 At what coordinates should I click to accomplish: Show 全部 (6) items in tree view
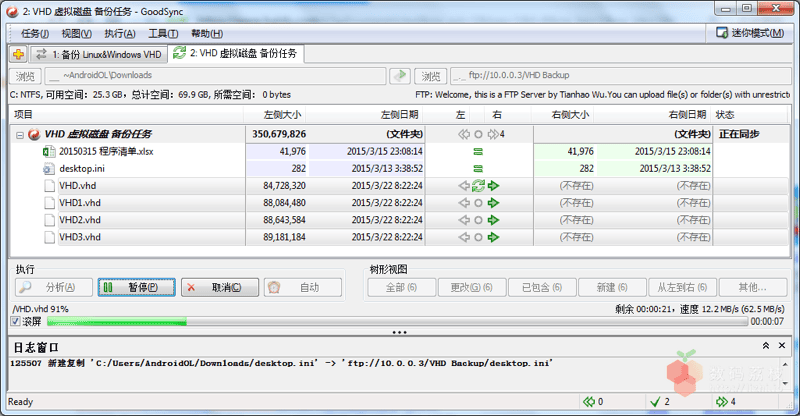[x=402, y=287]
